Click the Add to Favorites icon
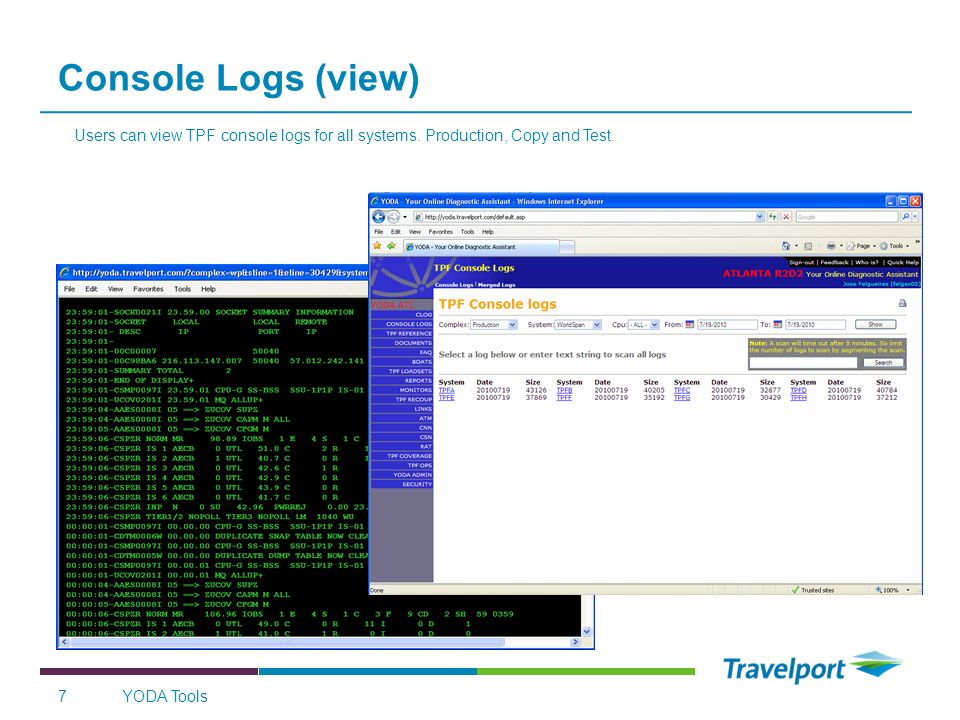This screenshot has height=720, width=960. (x=391, y=246)
